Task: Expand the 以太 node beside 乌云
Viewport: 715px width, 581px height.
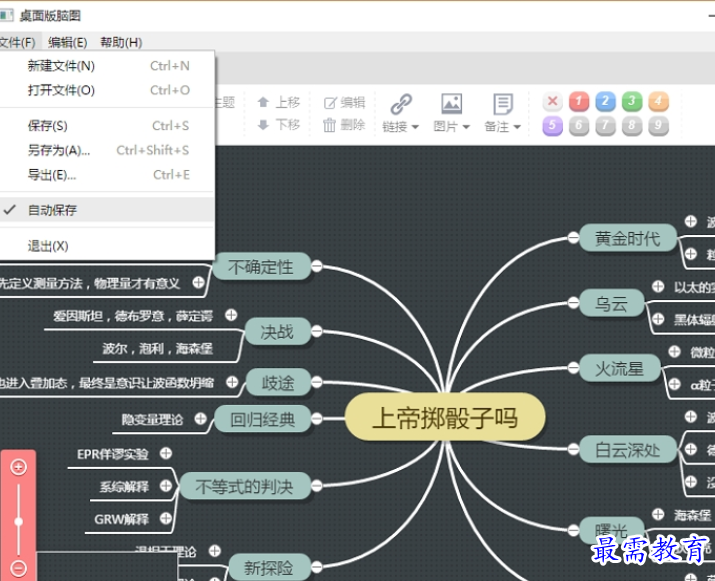Action: point(658,286)
